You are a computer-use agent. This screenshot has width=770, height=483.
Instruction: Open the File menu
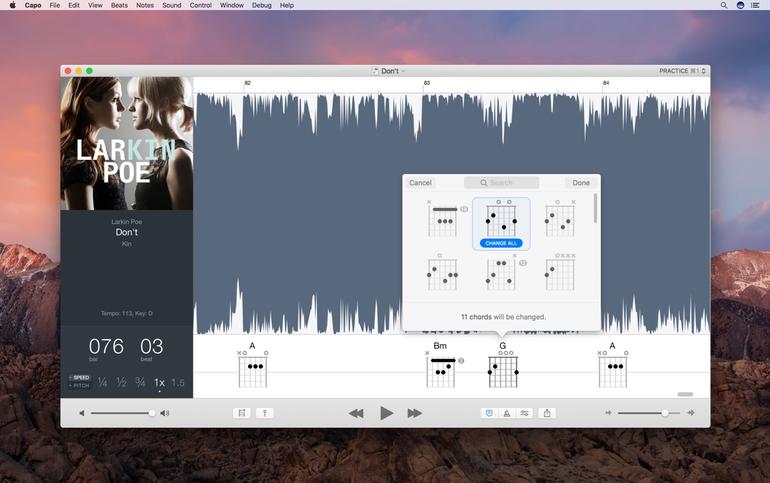point(55,5)
